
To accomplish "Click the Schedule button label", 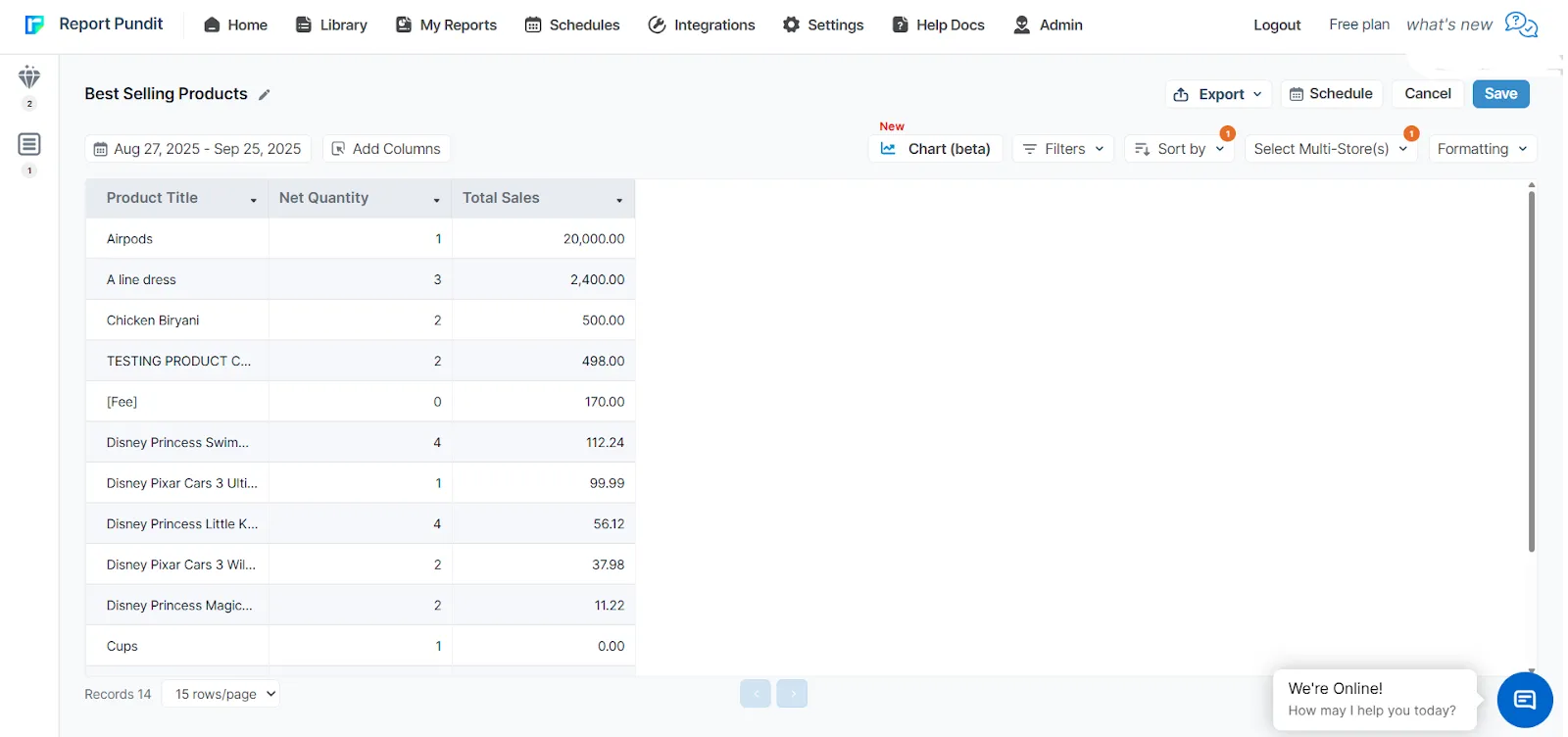I will (x=1341, y=94).
